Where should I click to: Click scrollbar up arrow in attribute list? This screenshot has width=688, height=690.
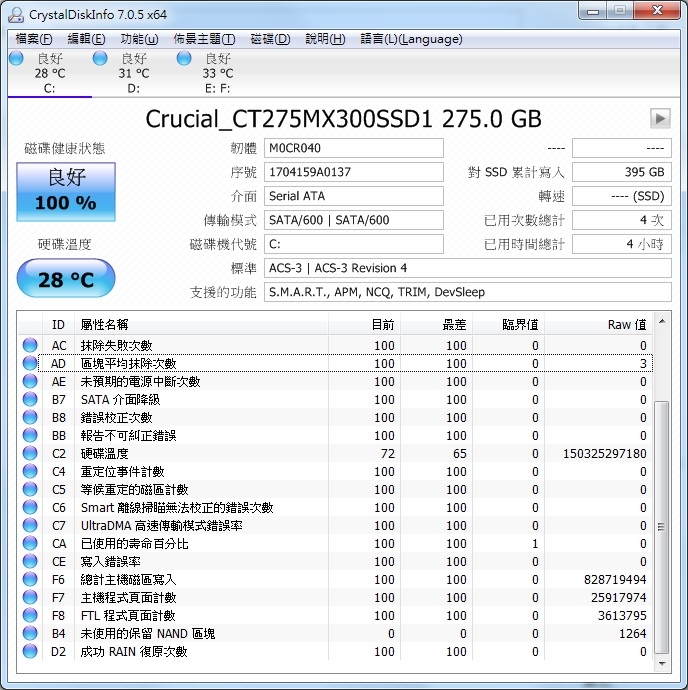pyautogui.click(x=662, y=322)
